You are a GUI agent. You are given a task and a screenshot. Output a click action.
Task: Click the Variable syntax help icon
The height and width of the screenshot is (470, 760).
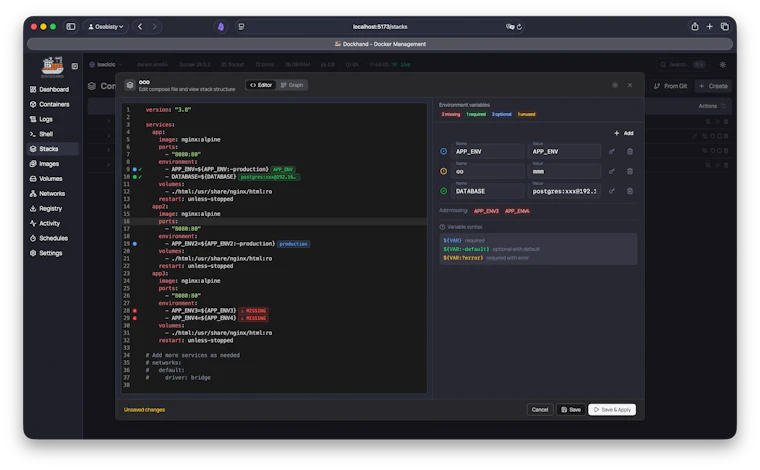[x=442, y=227]
